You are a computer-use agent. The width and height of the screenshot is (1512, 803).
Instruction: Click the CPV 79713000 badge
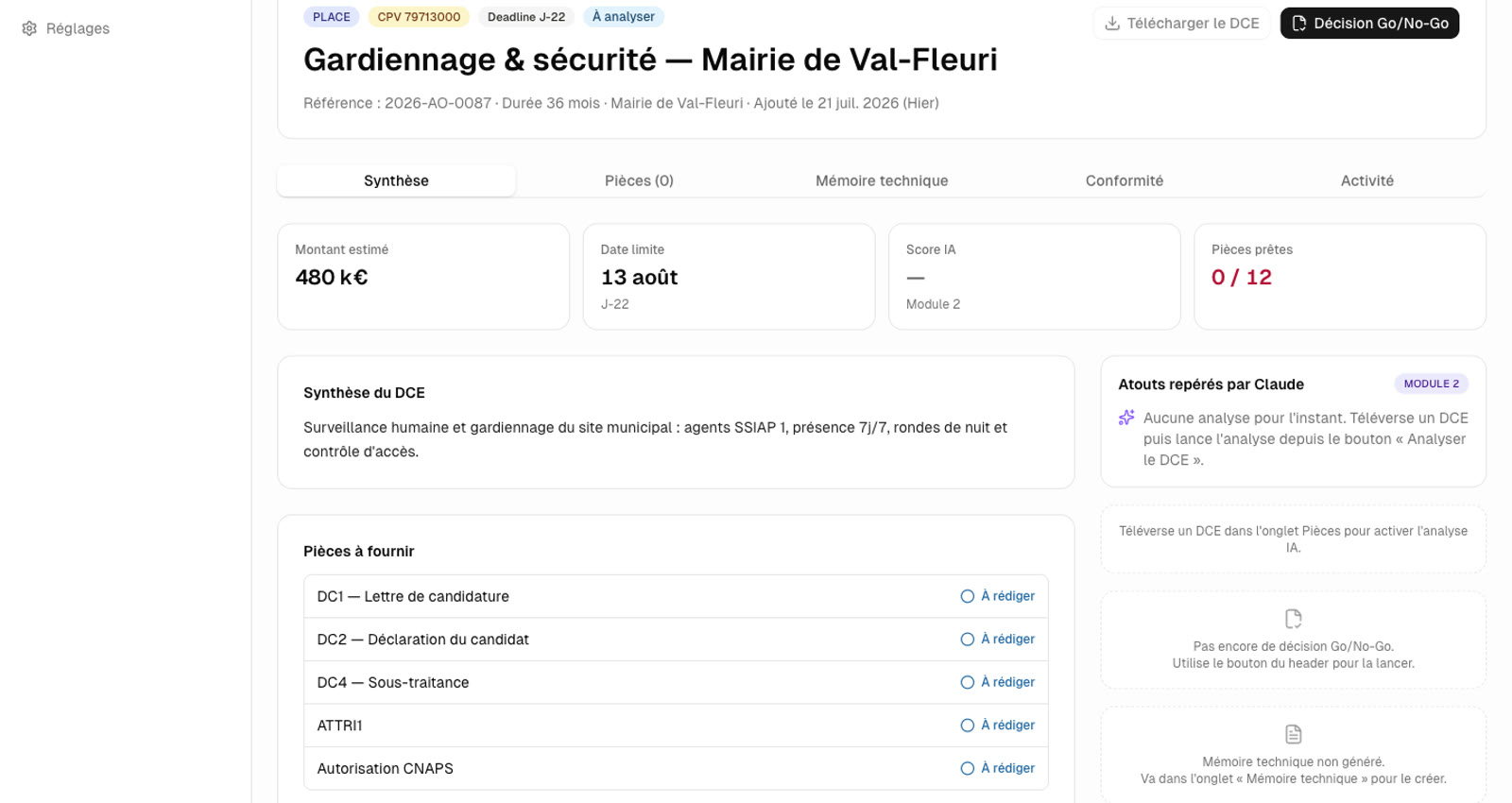coord(419,17)
